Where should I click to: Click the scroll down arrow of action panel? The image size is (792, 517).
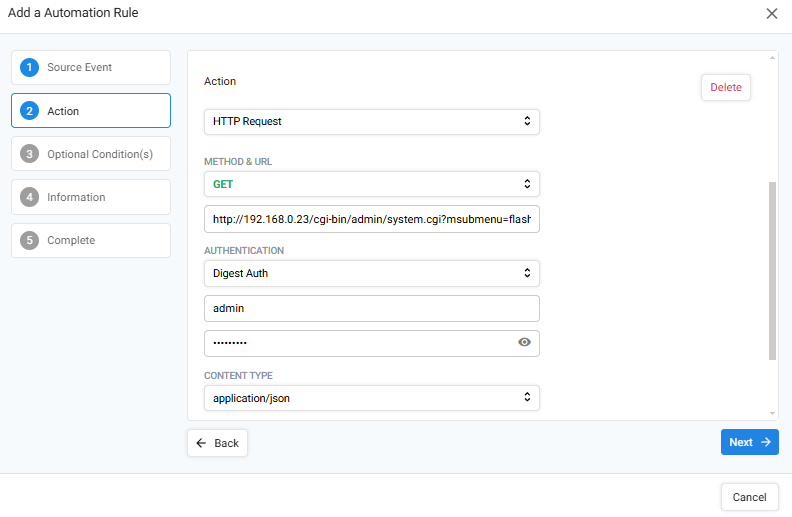point(772,413)
